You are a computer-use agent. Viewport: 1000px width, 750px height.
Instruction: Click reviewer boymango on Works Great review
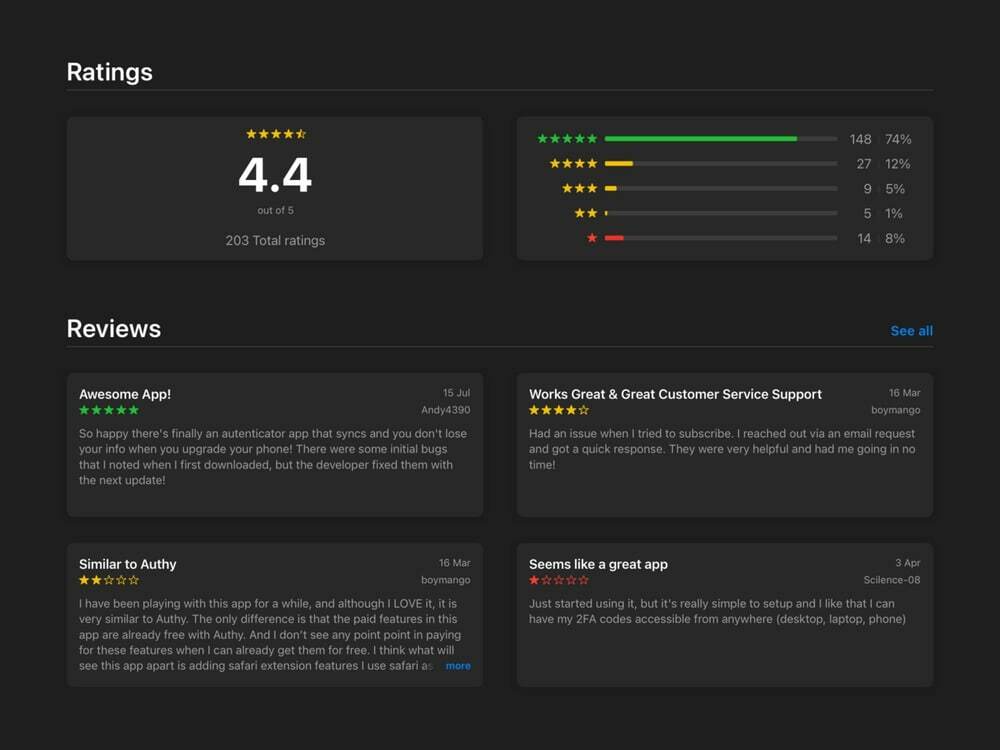point(896,410)
